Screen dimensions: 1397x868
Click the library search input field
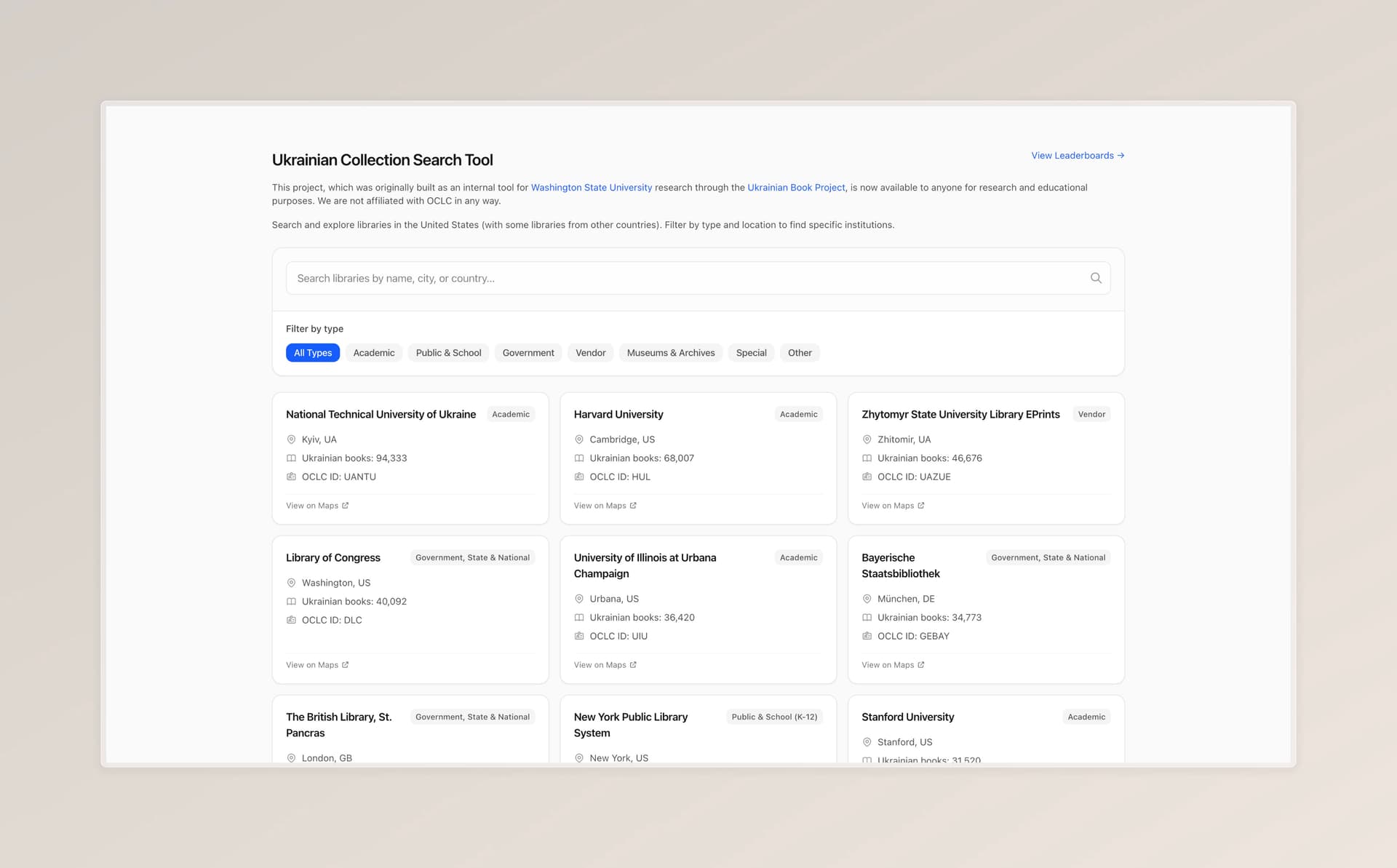point(698,278)
